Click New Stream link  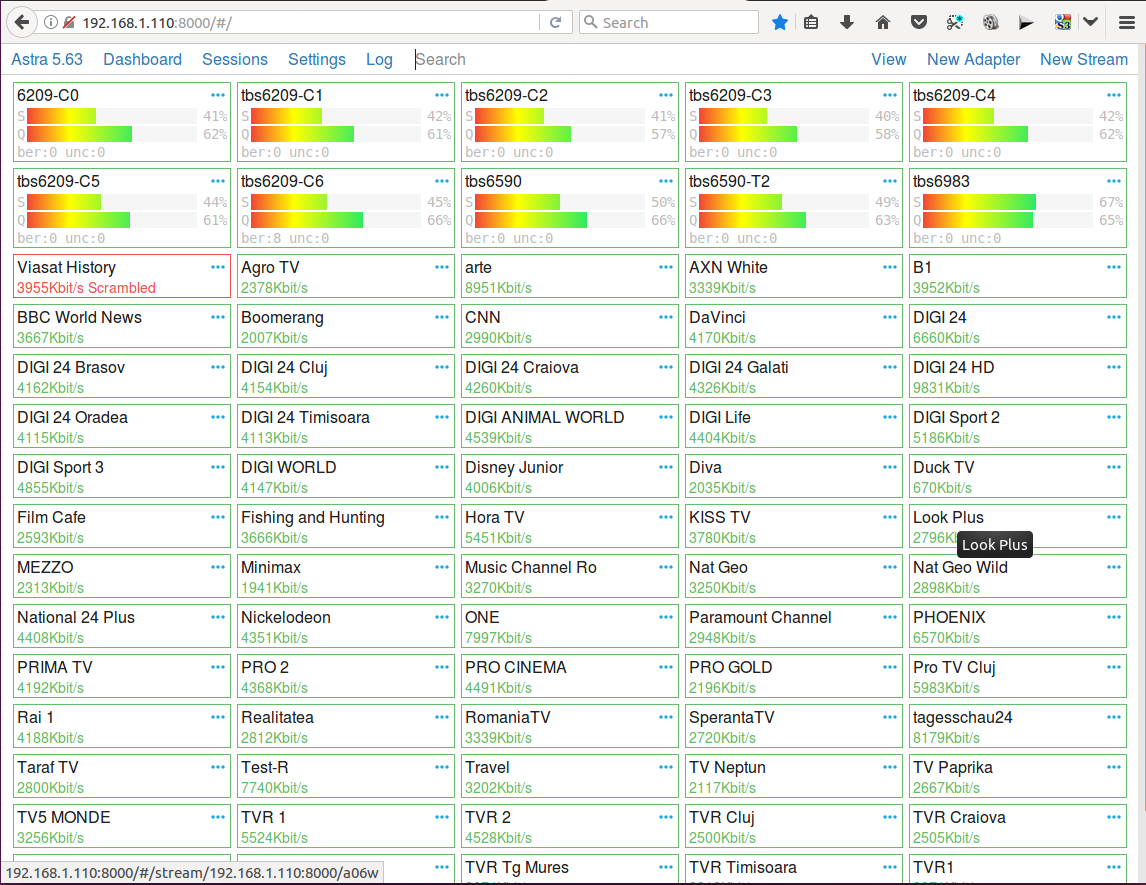[1084, 59]
